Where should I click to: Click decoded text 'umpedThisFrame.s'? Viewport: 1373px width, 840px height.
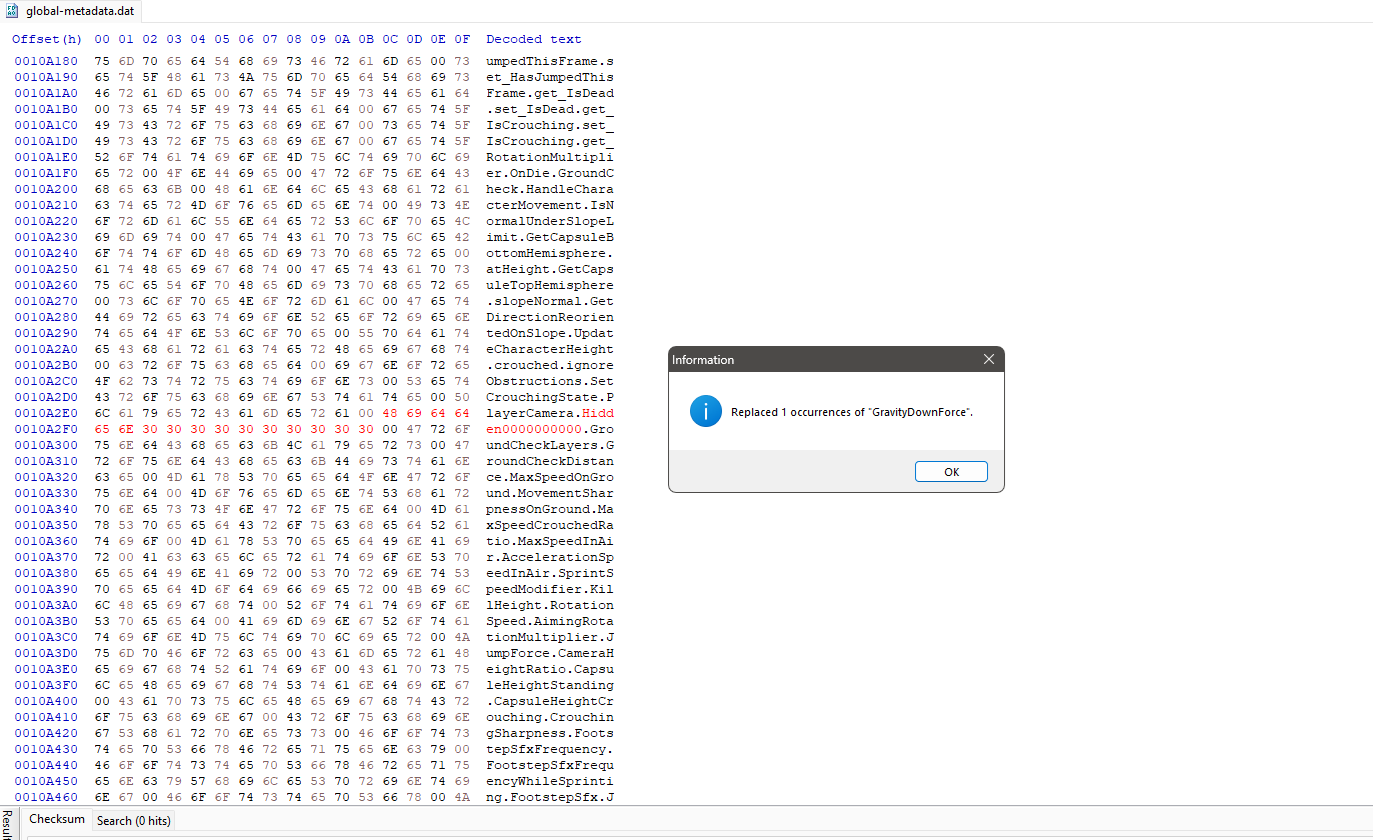[550, 62]
